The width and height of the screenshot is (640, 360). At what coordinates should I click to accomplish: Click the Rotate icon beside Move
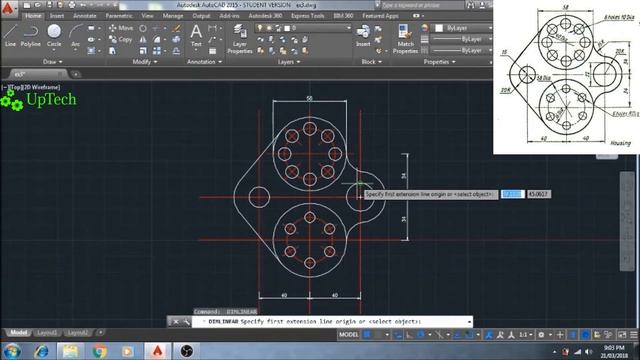(143, 29)
